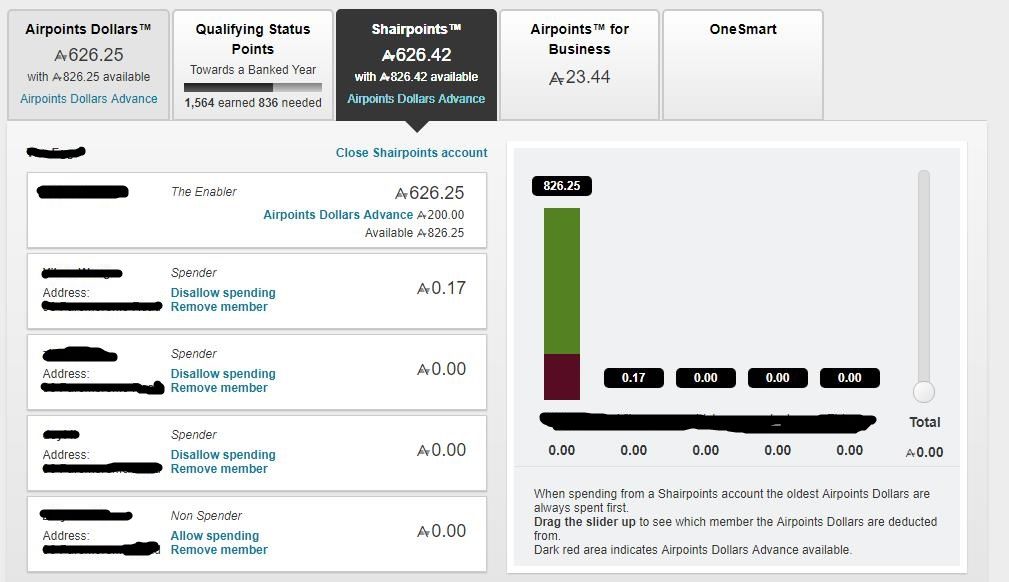1009x582 pixels.
Task: Click '1,564 earned 836 needed' text
Action: click(x=253, y=102)
